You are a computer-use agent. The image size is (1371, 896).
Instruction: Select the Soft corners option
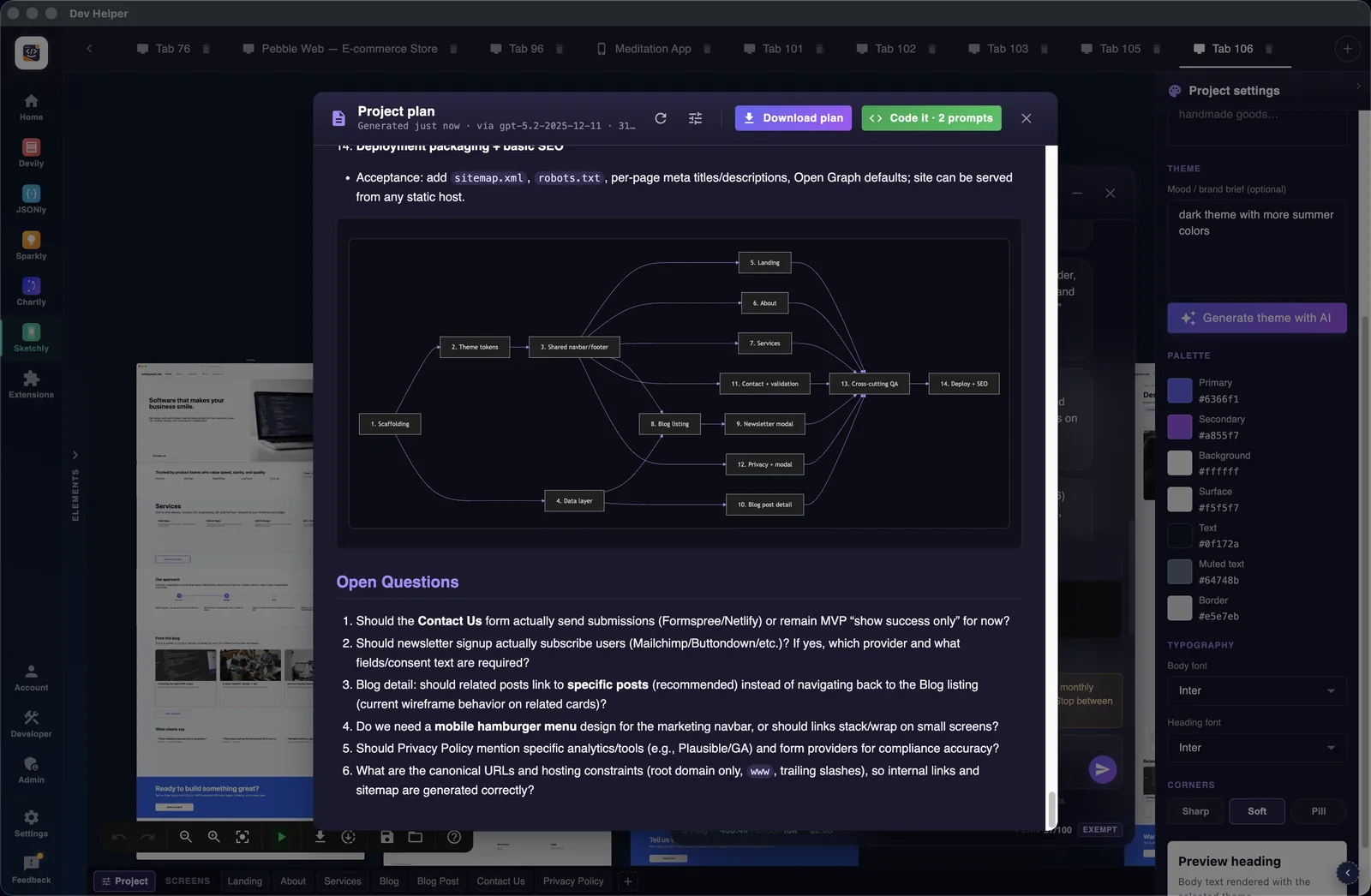1257,811
